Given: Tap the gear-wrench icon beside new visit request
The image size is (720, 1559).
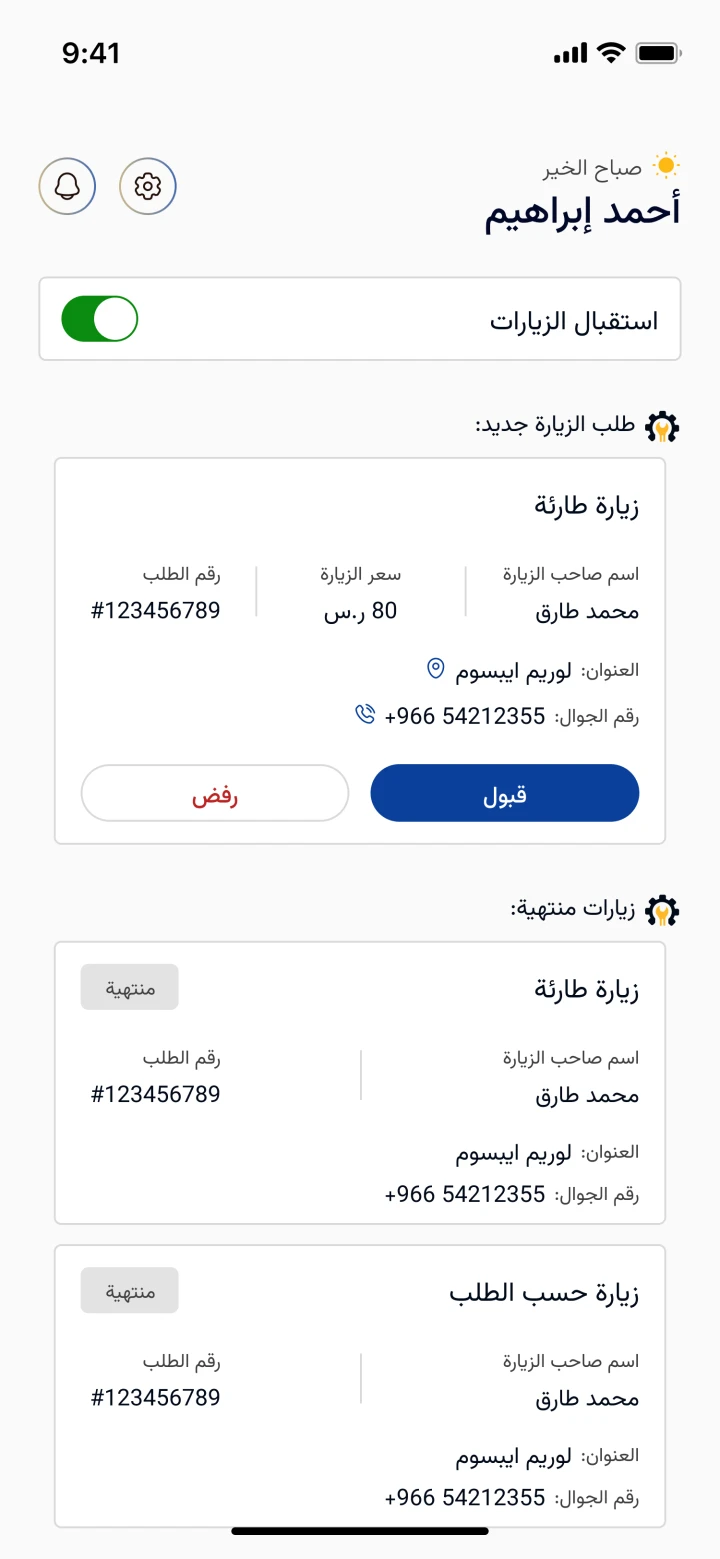Looking at the screenshot, I should point(662,426).
